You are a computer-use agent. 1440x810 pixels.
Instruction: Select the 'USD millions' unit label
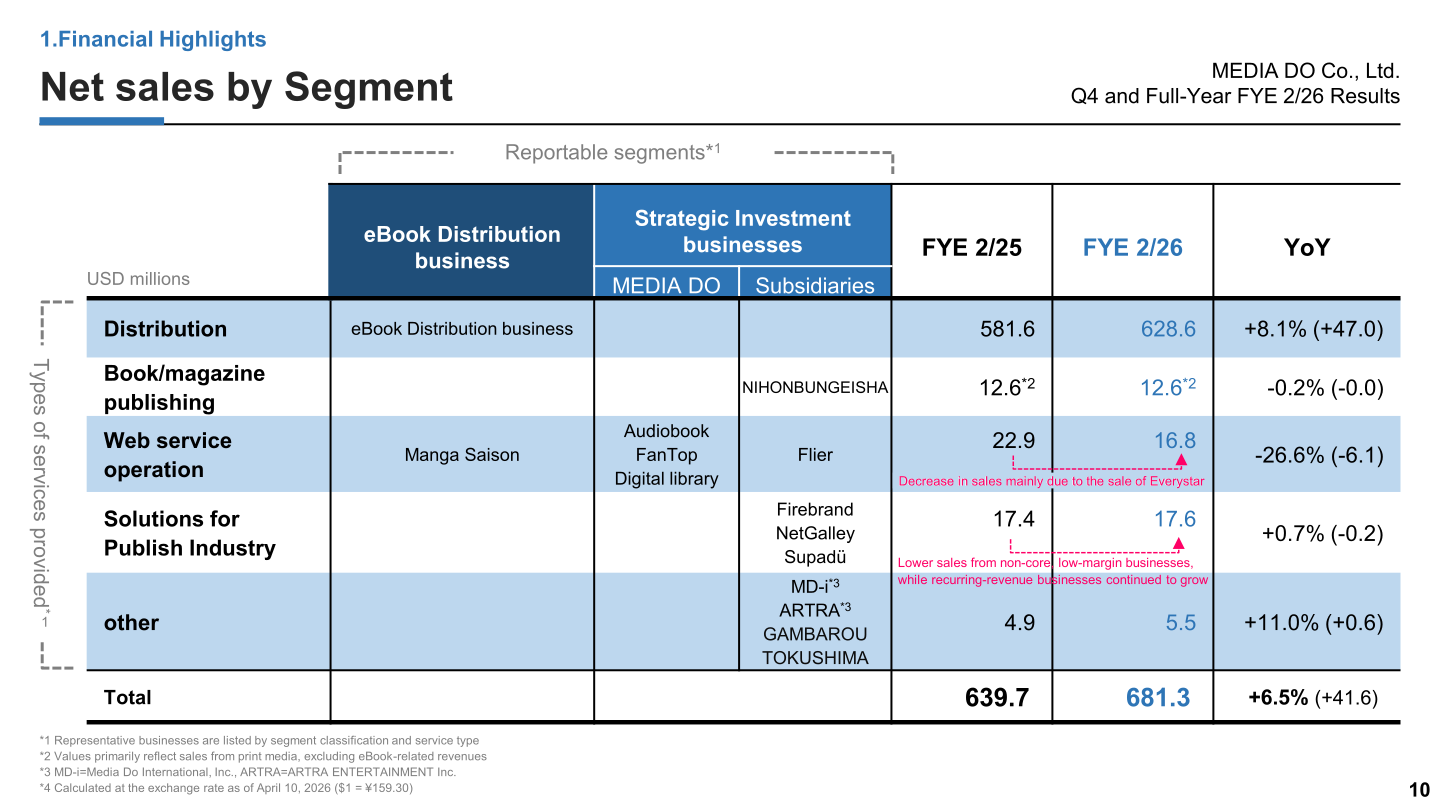(138, 279)
